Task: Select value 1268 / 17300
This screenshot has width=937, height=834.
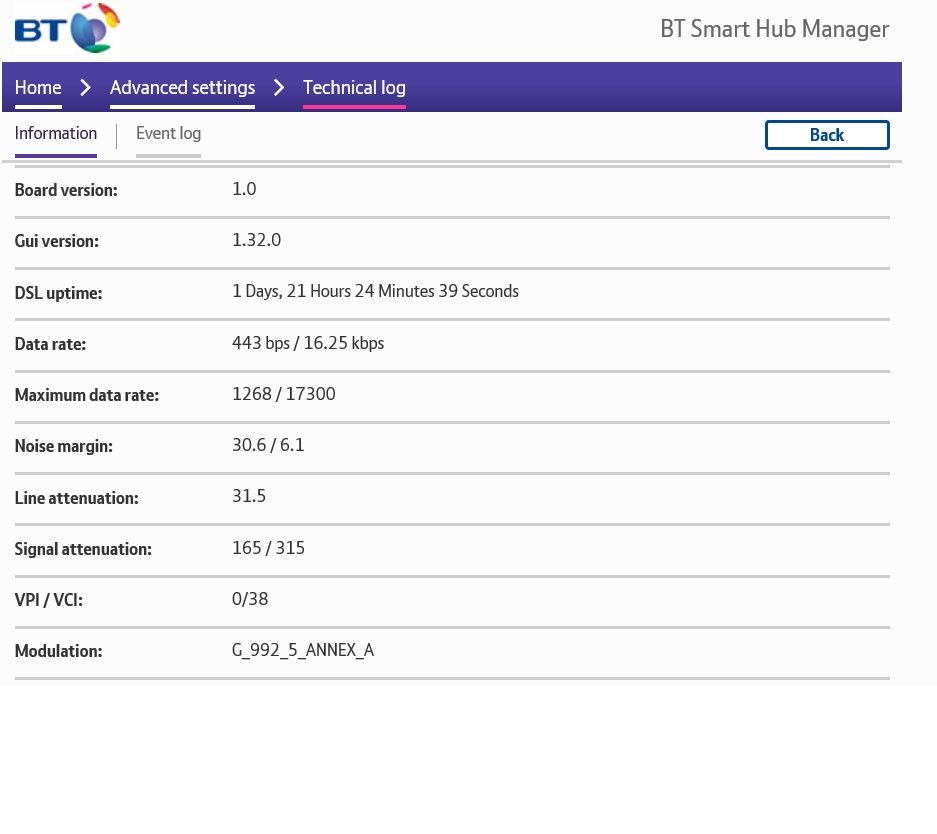Action: pyautogui.click(x=284, y=394)
